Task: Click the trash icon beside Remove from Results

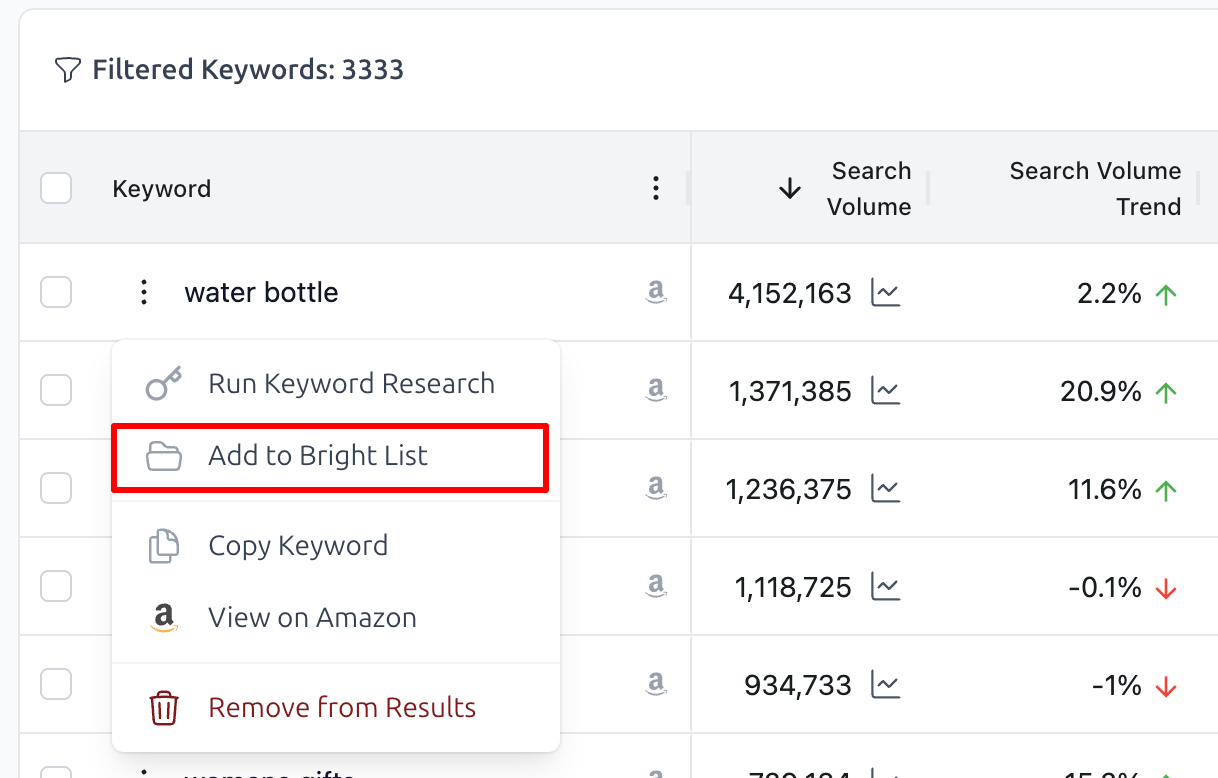Action: coord(164,707)
